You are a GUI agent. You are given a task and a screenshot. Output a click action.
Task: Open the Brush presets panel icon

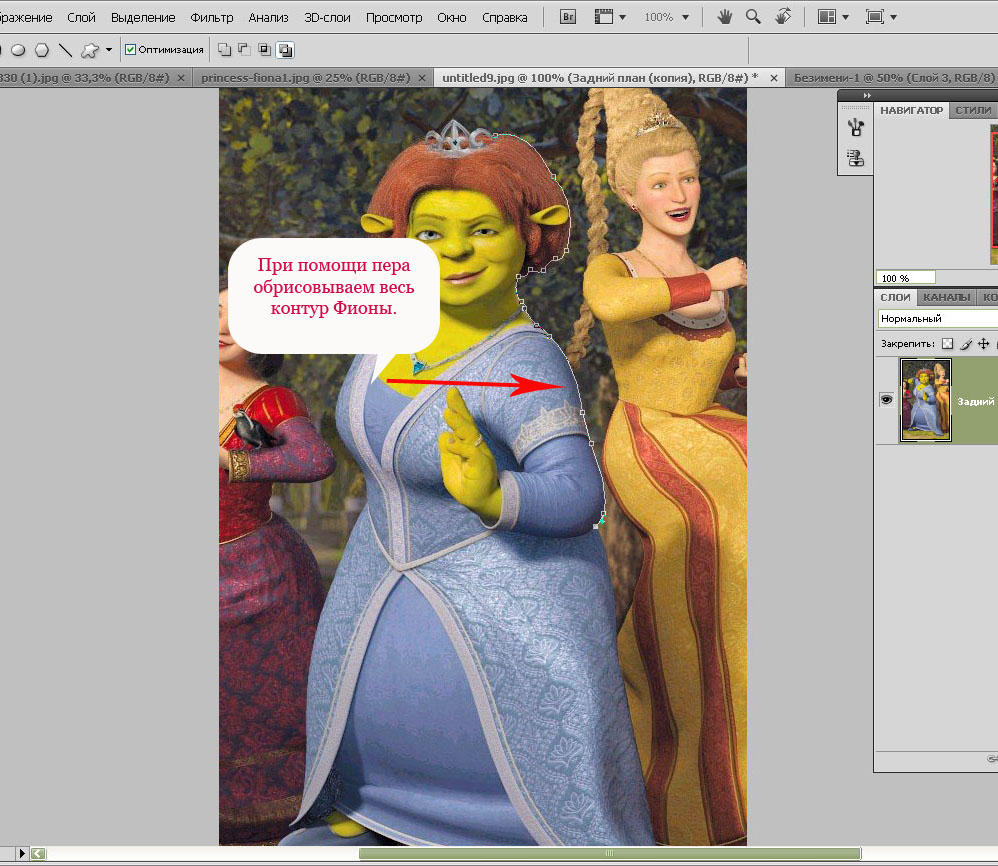(856, 127)
